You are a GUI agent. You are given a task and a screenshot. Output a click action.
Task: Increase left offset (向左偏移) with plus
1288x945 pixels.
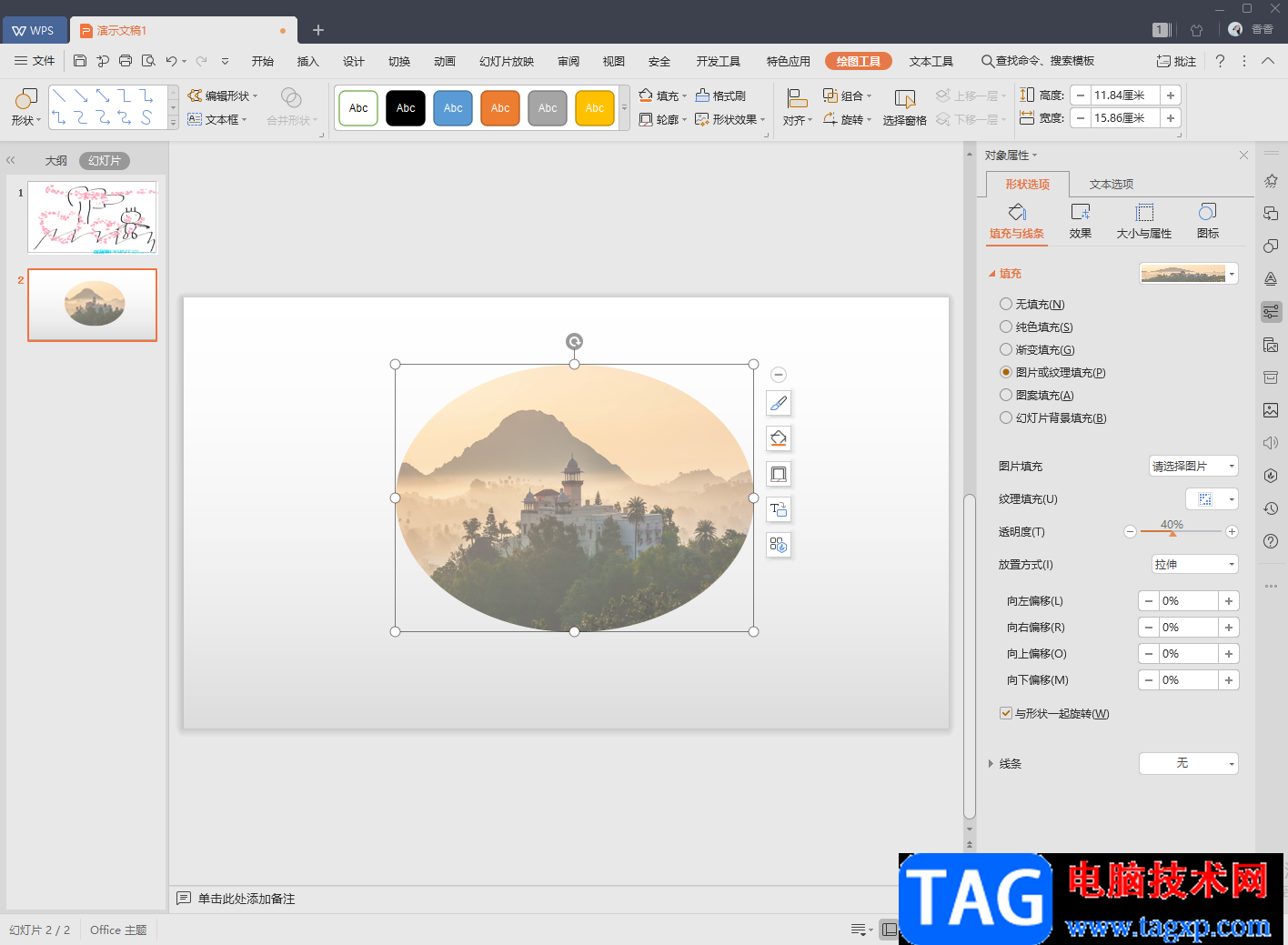(x=1229, y=601)
